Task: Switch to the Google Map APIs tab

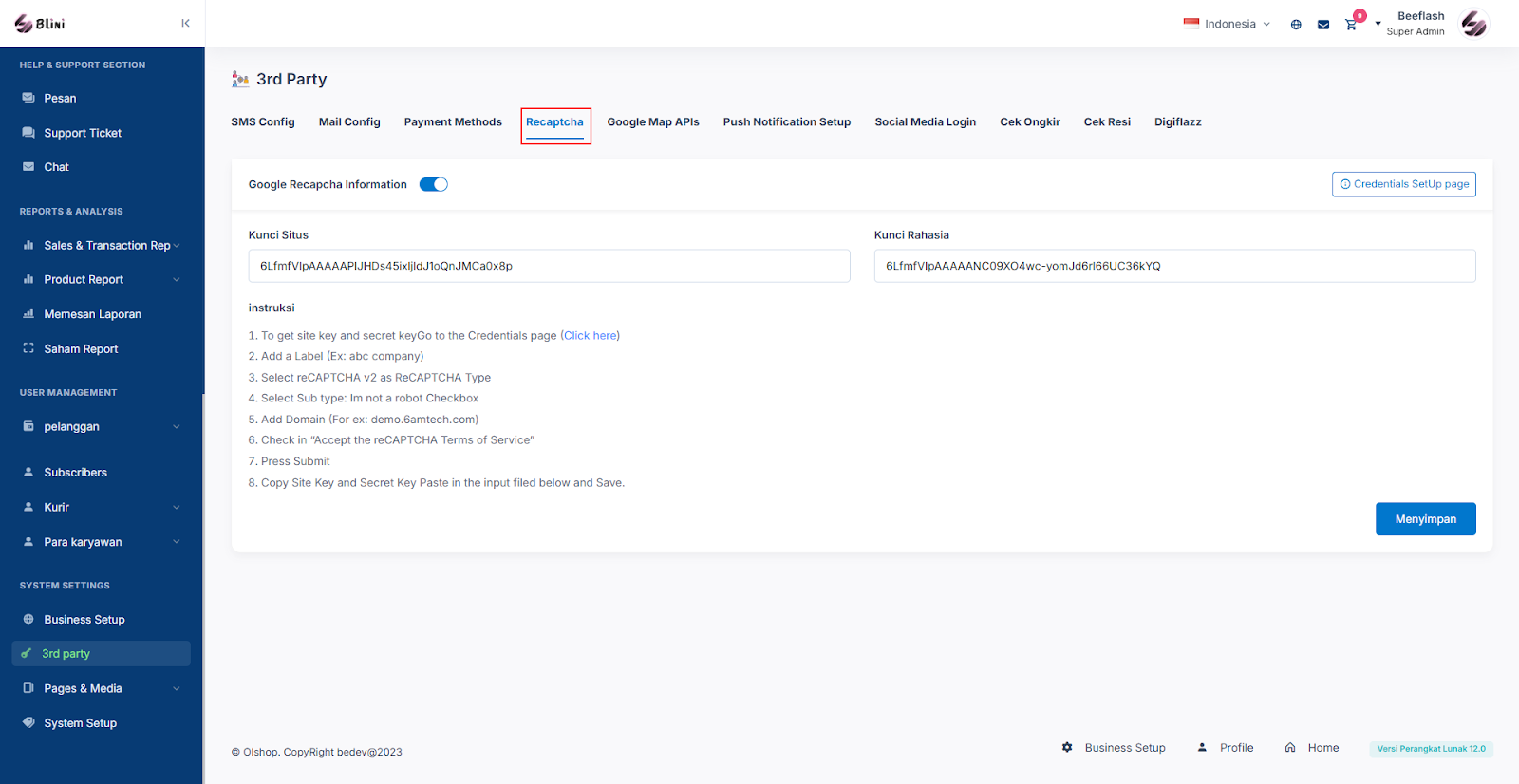Action: coord(653,122)
